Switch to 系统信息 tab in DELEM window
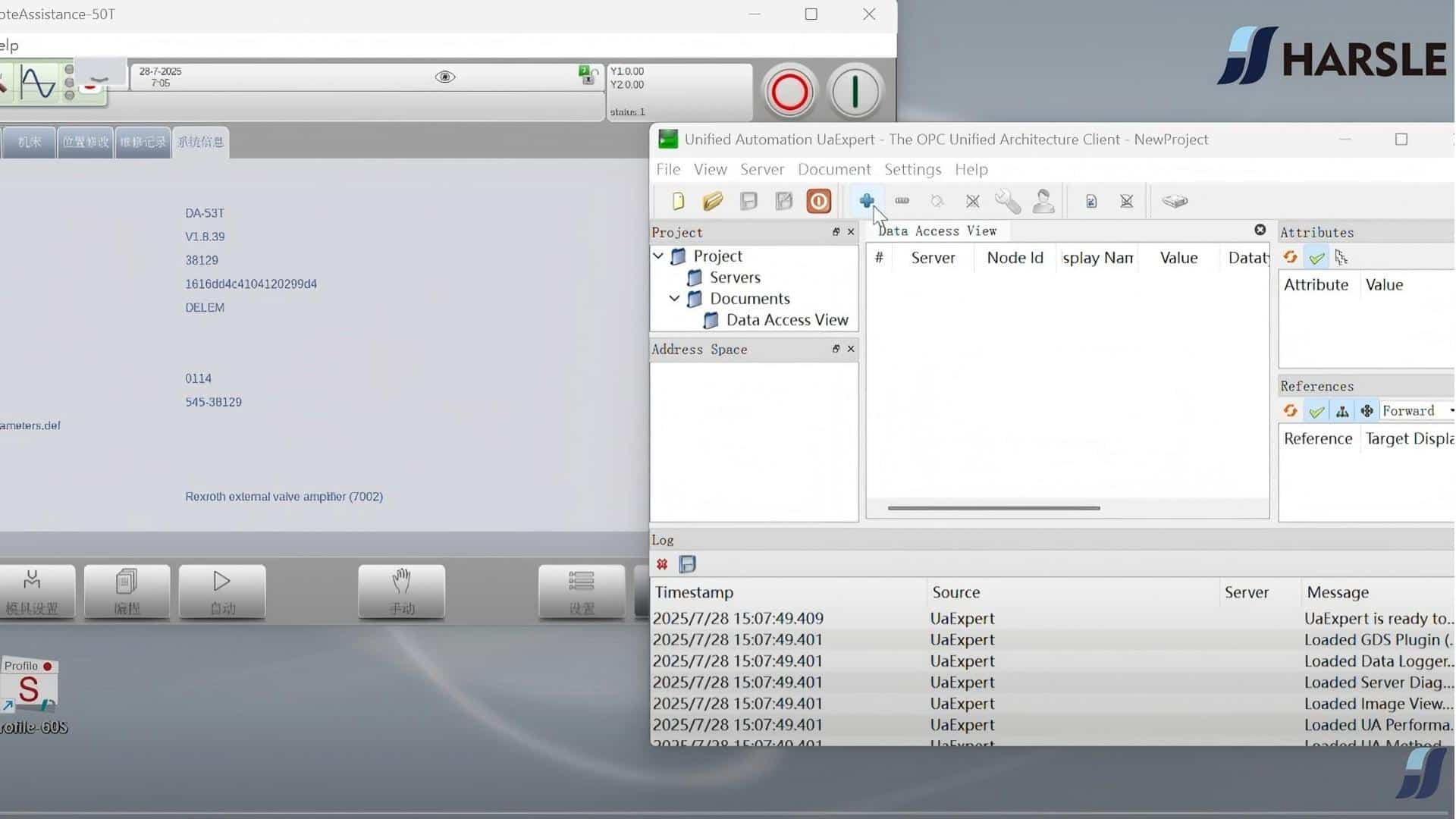Screen dimensions: 1456x819 [x=200, y=142]
